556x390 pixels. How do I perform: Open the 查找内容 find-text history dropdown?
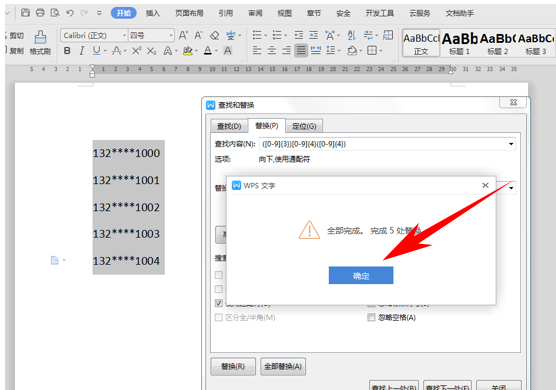pyautogui.click(x=511, y=144)
